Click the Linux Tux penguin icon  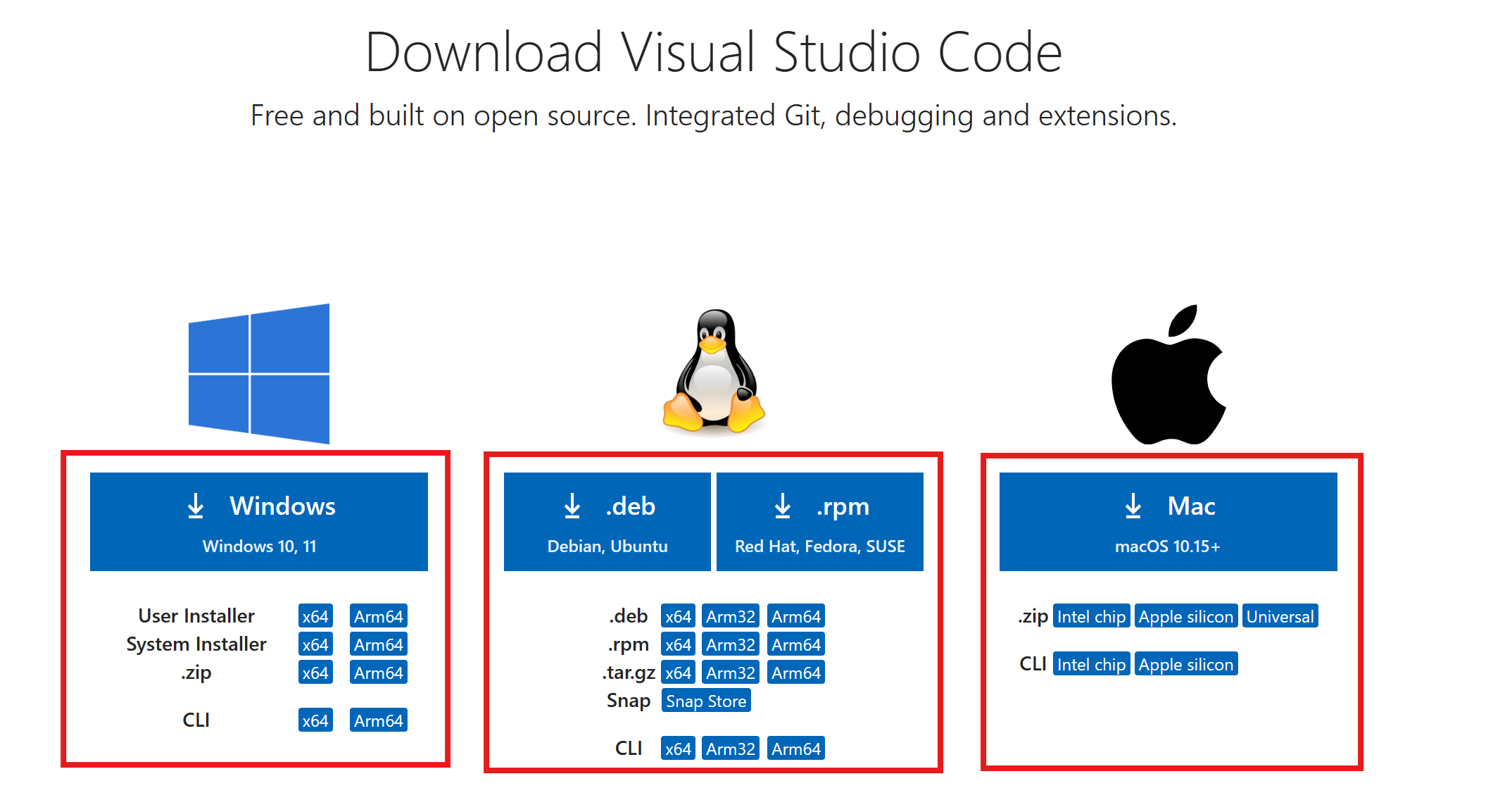pos(714,371)
